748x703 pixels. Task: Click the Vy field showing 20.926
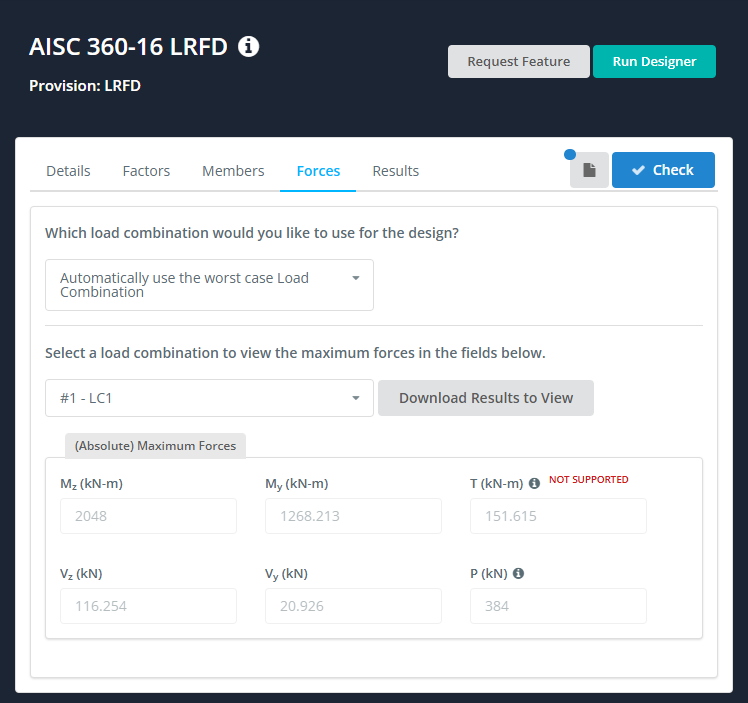(x=353, y=606)
